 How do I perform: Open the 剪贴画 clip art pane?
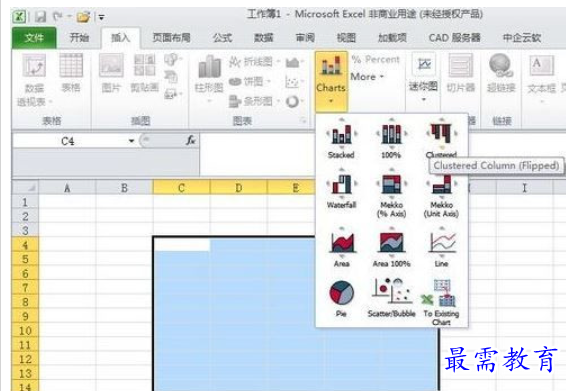[145, 73]
